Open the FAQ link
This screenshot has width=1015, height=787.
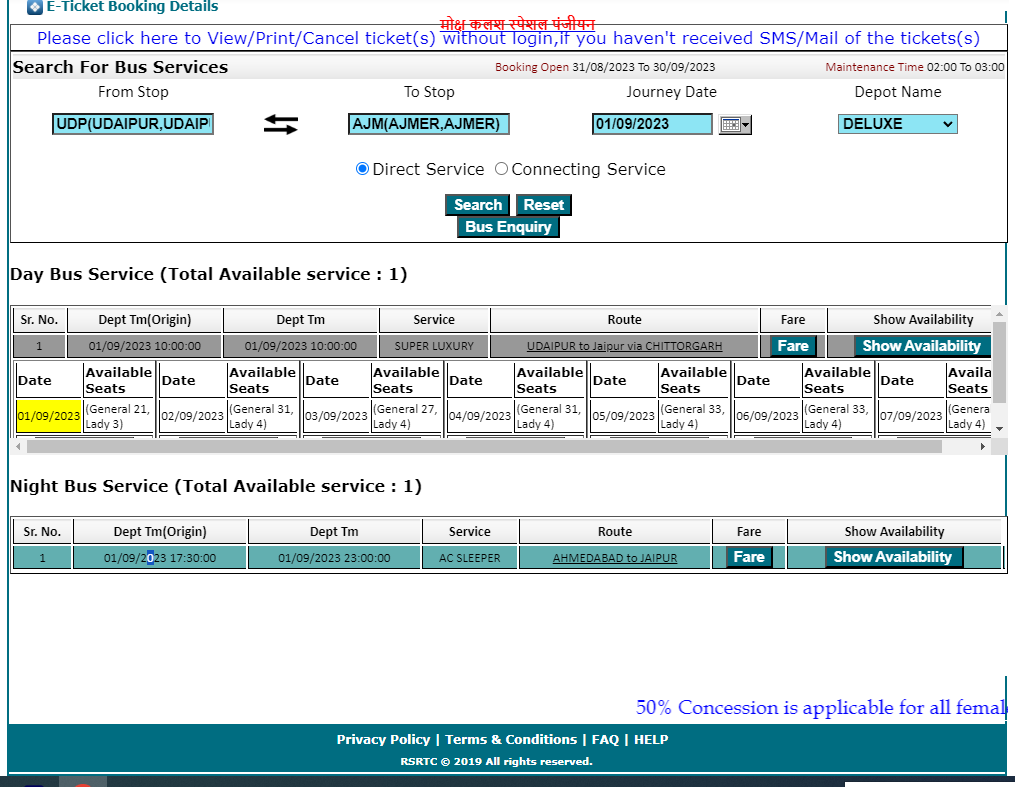tap(607, 739)
